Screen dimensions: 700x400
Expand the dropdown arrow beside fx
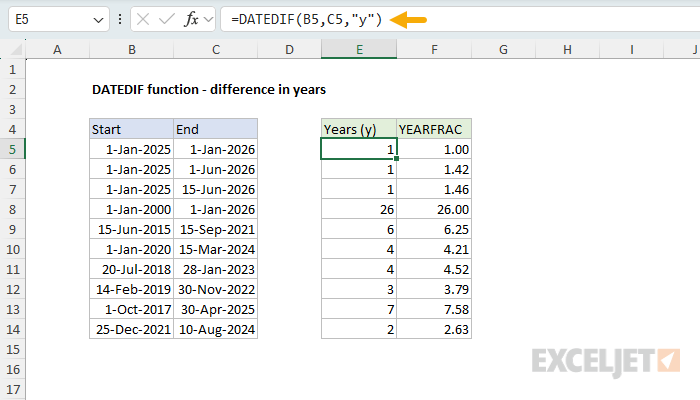[208, 20]
